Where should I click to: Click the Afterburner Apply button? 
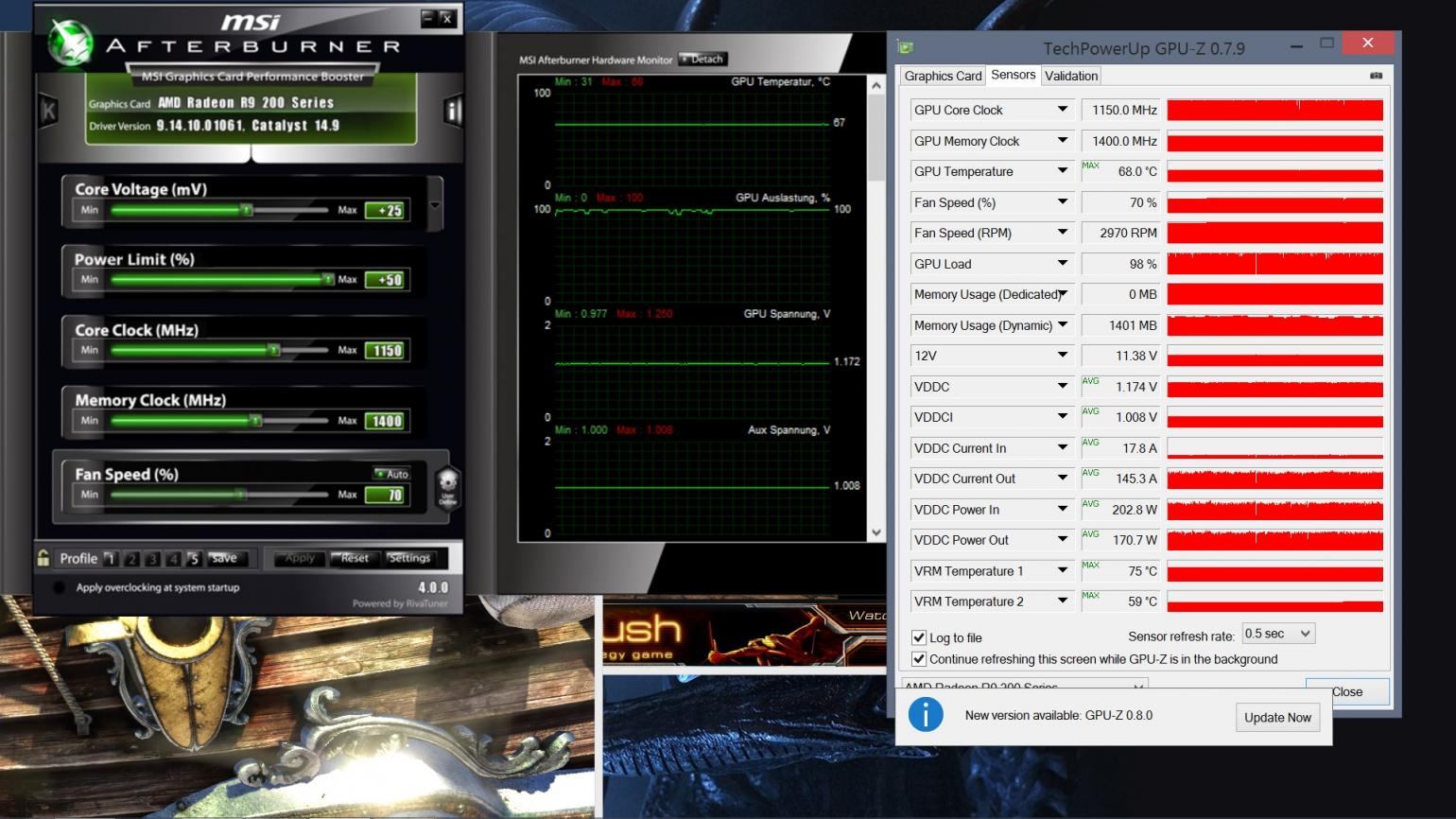(299, 558)
